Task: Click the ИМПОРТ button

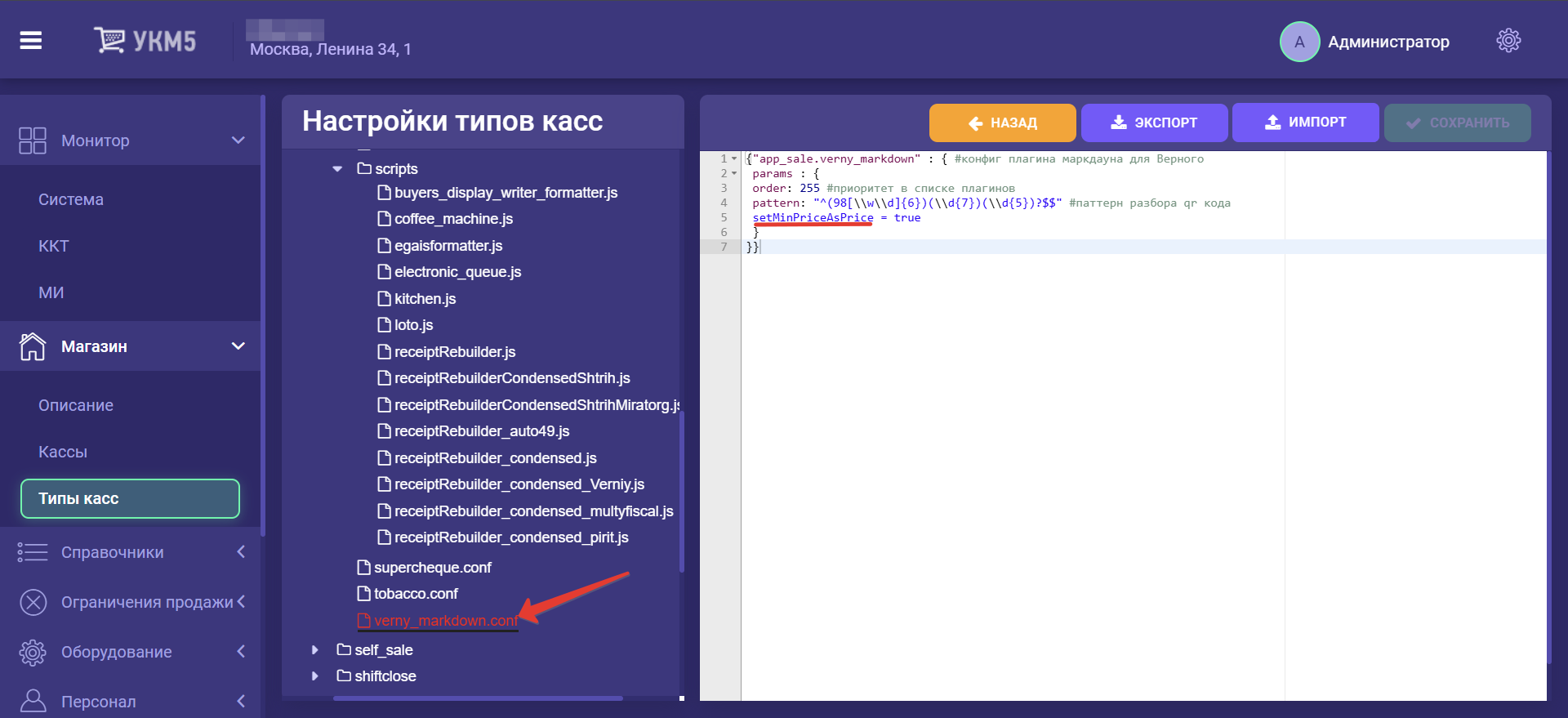Action: (1305, 123)
